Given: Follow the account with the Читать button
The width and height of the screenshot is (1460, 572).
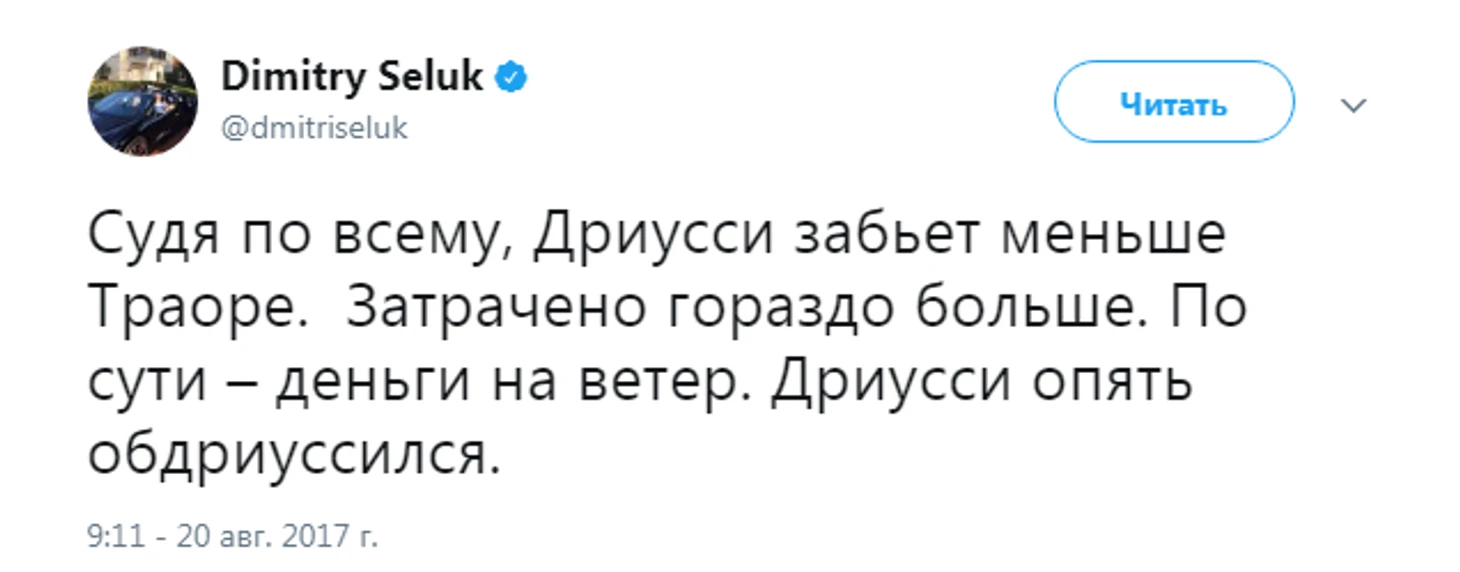Looking at the screenshot, I should coord(1174,103).
